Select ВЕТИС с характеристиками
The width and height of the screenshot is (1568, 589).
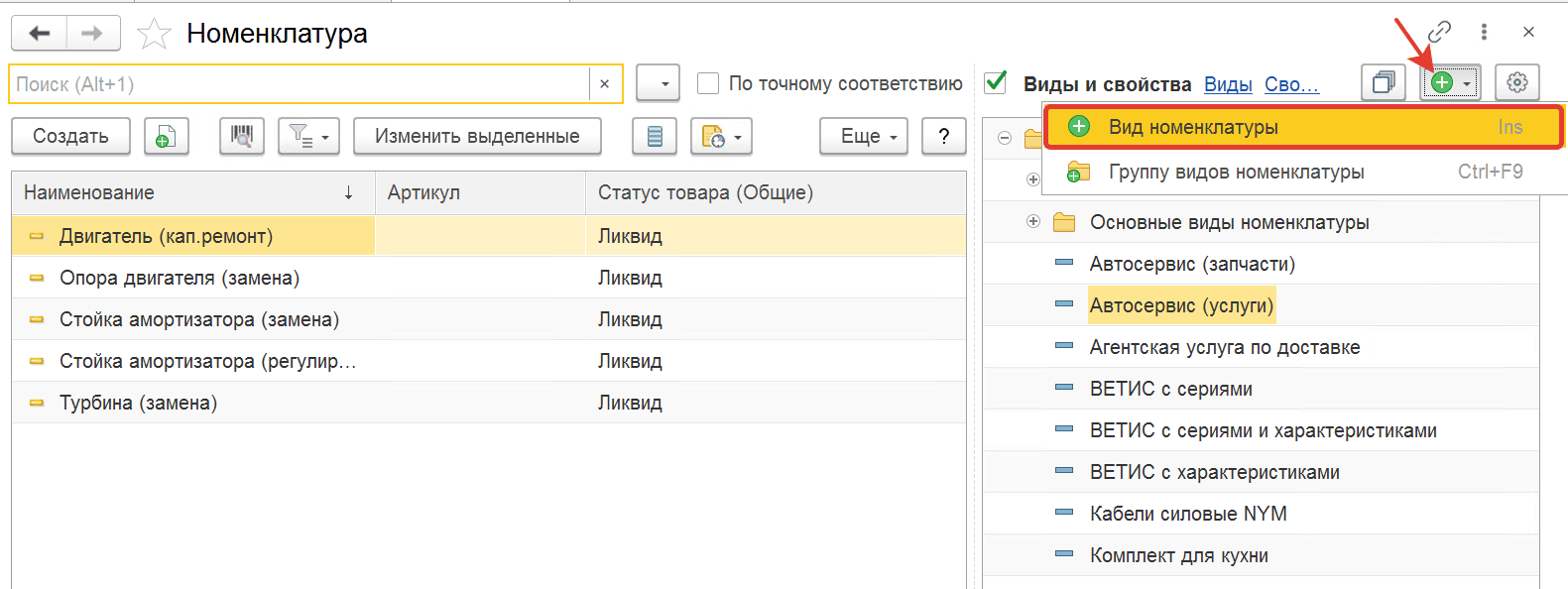pos(1214,472)
